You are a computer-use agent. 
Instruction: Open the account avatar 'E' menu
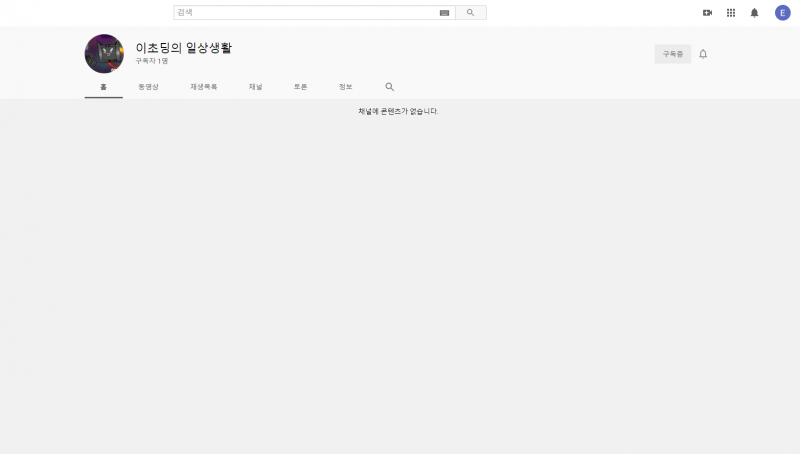point(782,13)
